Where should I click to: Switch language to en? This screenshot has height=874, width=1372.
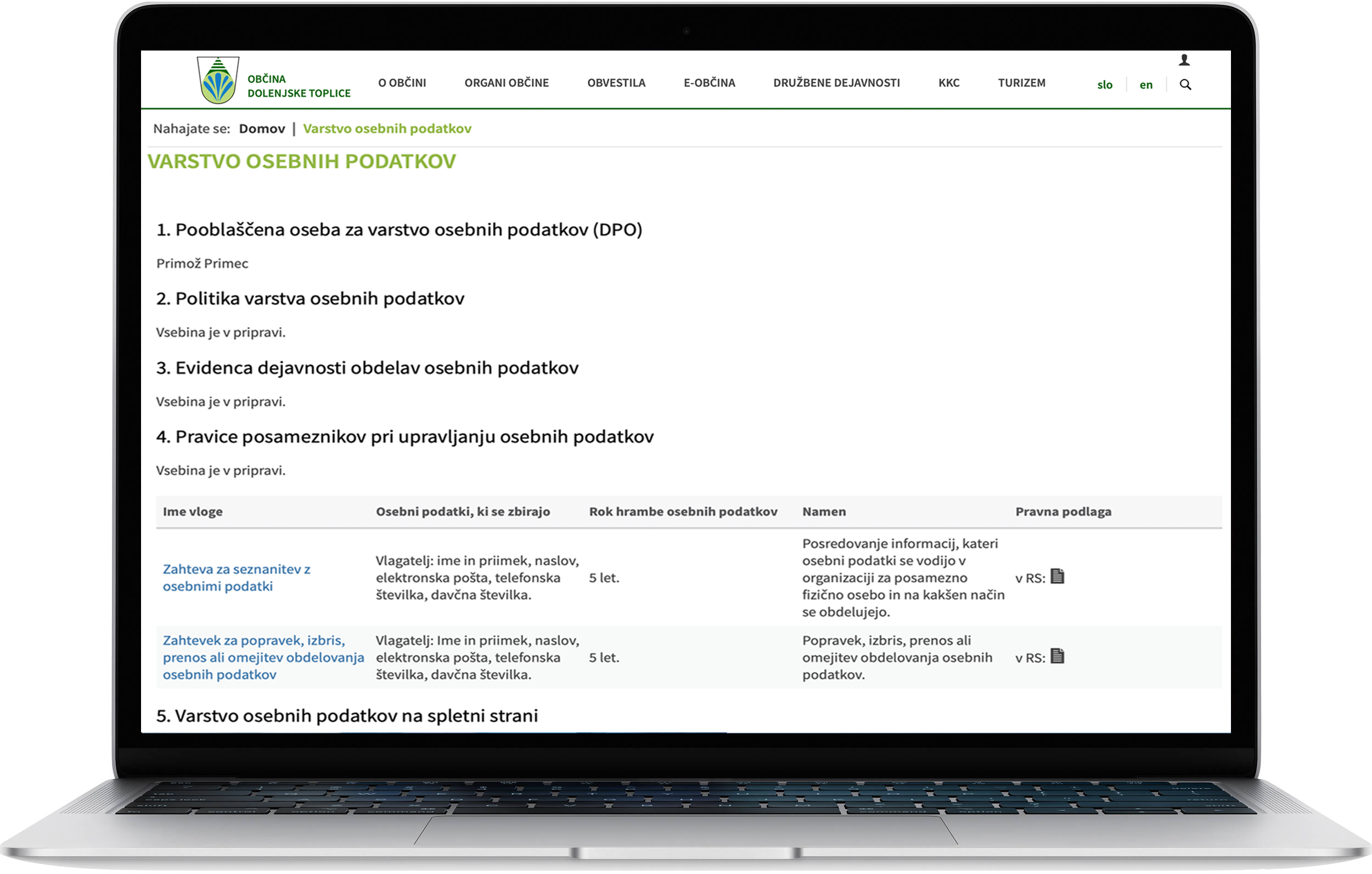pos(1145,85)
